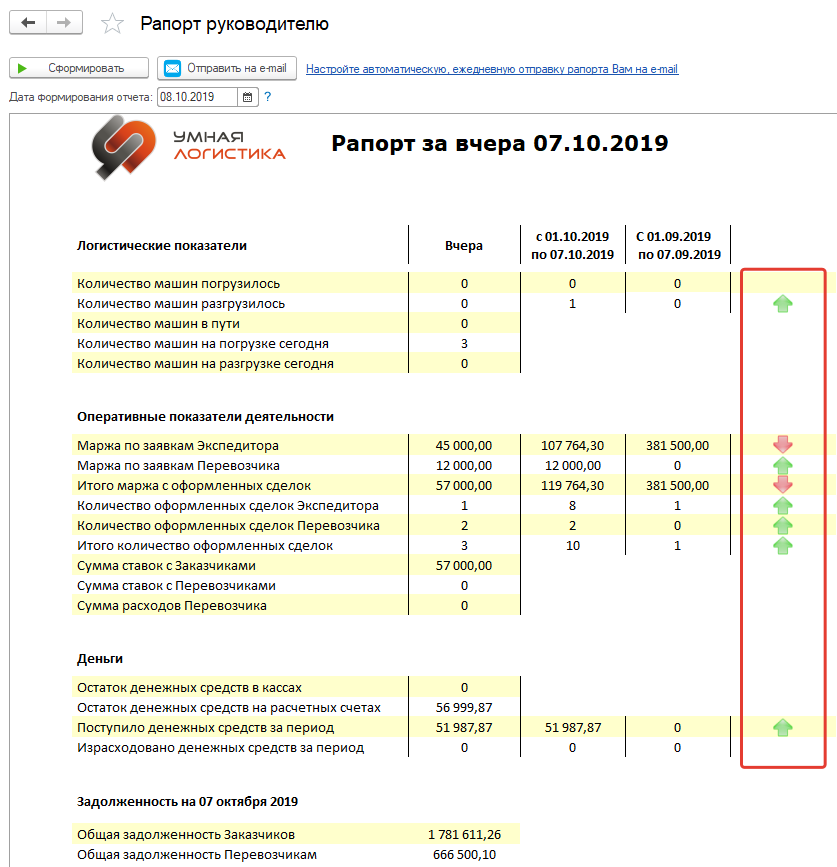Click green arrow for сделок Экспедитора row
The width and height of the screenshot is (837, 867).
[782, 505]
